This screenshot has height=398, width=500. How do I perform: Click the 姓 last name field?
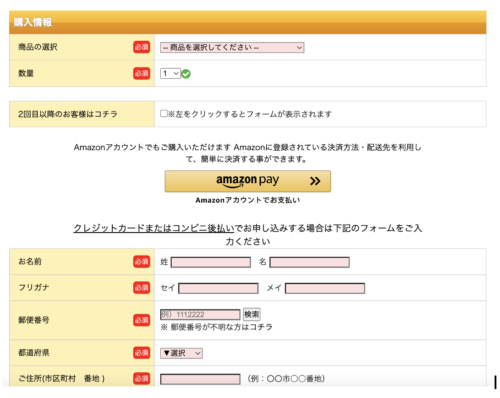point(211,262)
